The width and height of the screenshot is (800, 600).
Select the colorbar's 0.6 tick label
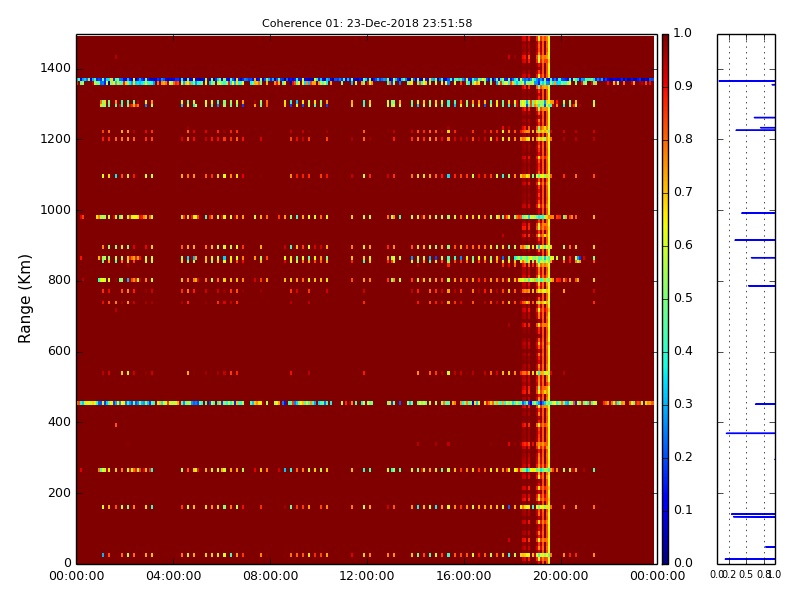[x=682, y=245]
